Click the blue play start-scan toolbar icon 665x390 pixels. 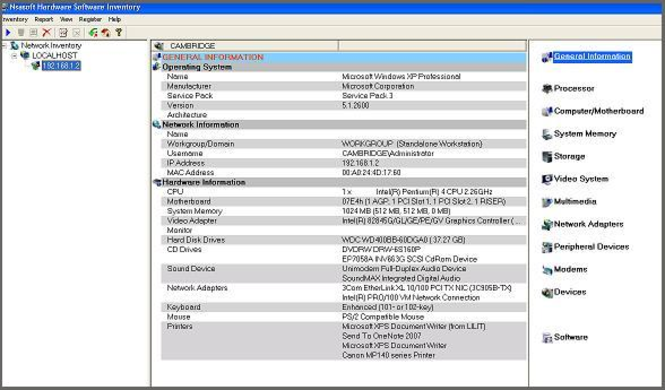pos(8,32)
